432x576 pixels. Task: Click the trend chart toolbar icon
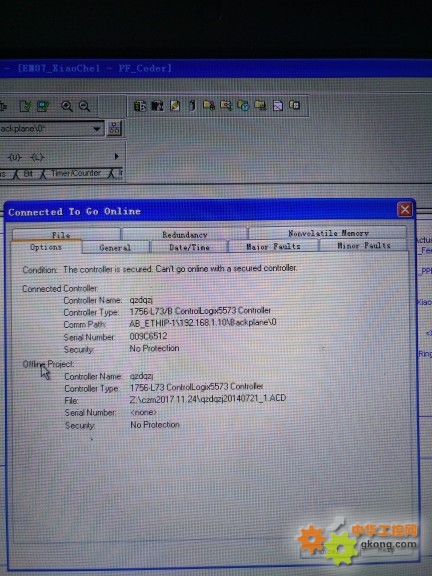coord(278,106)
